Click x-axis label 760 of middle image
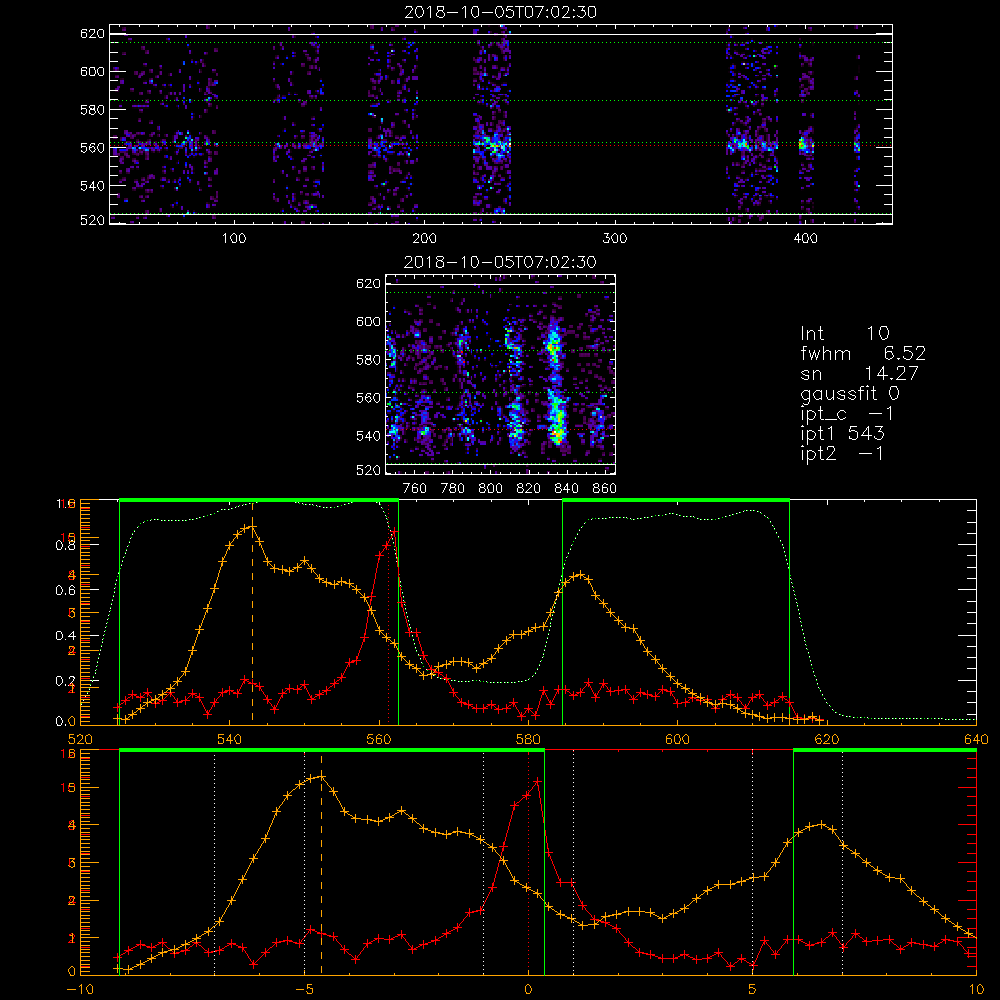Viewport: 1000px width, 1000px height. click(x=415, y=489)
